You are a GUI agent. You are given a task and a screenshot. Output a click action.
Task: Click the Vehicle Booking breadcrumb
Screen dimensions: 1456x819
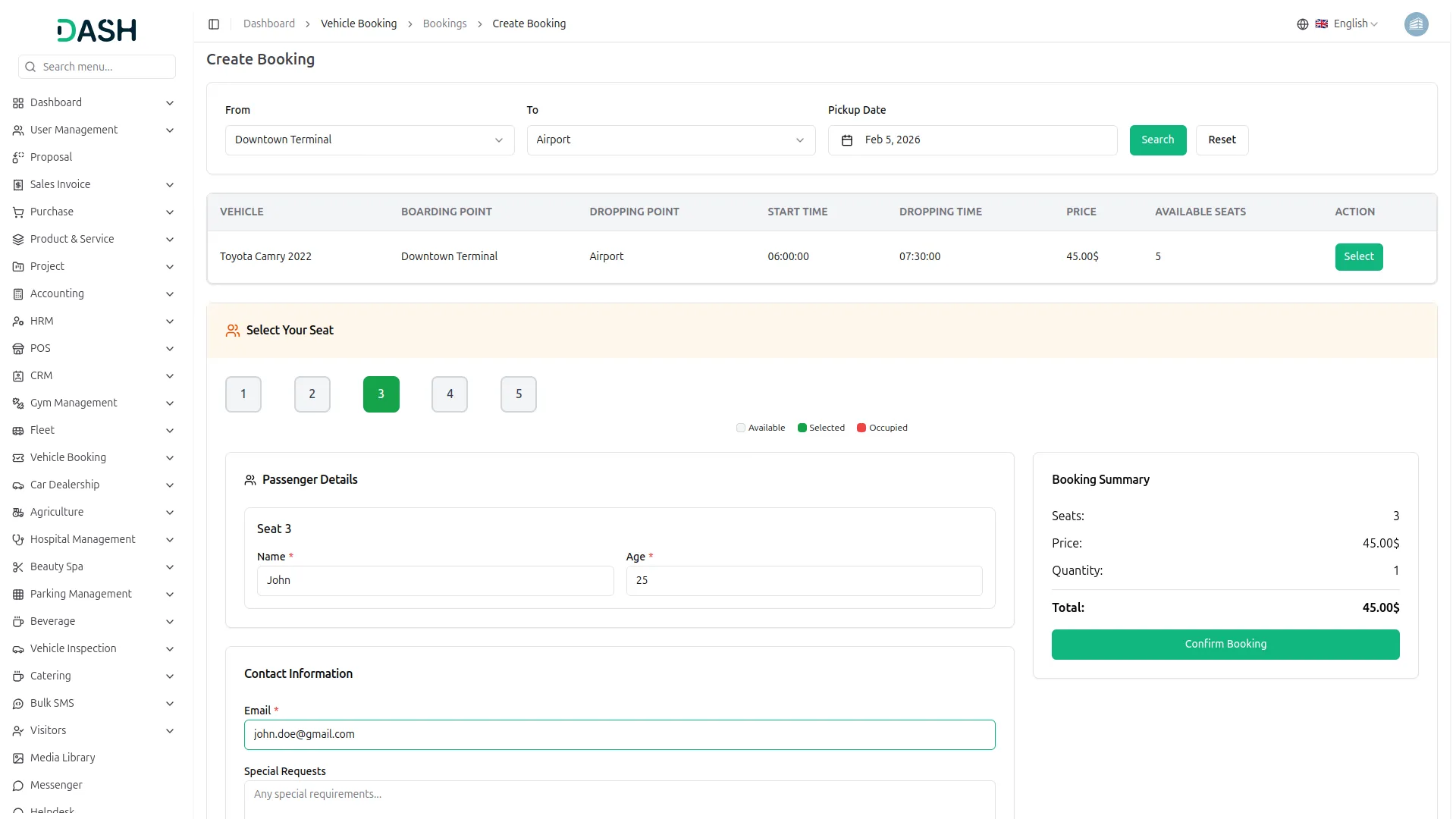359,24
